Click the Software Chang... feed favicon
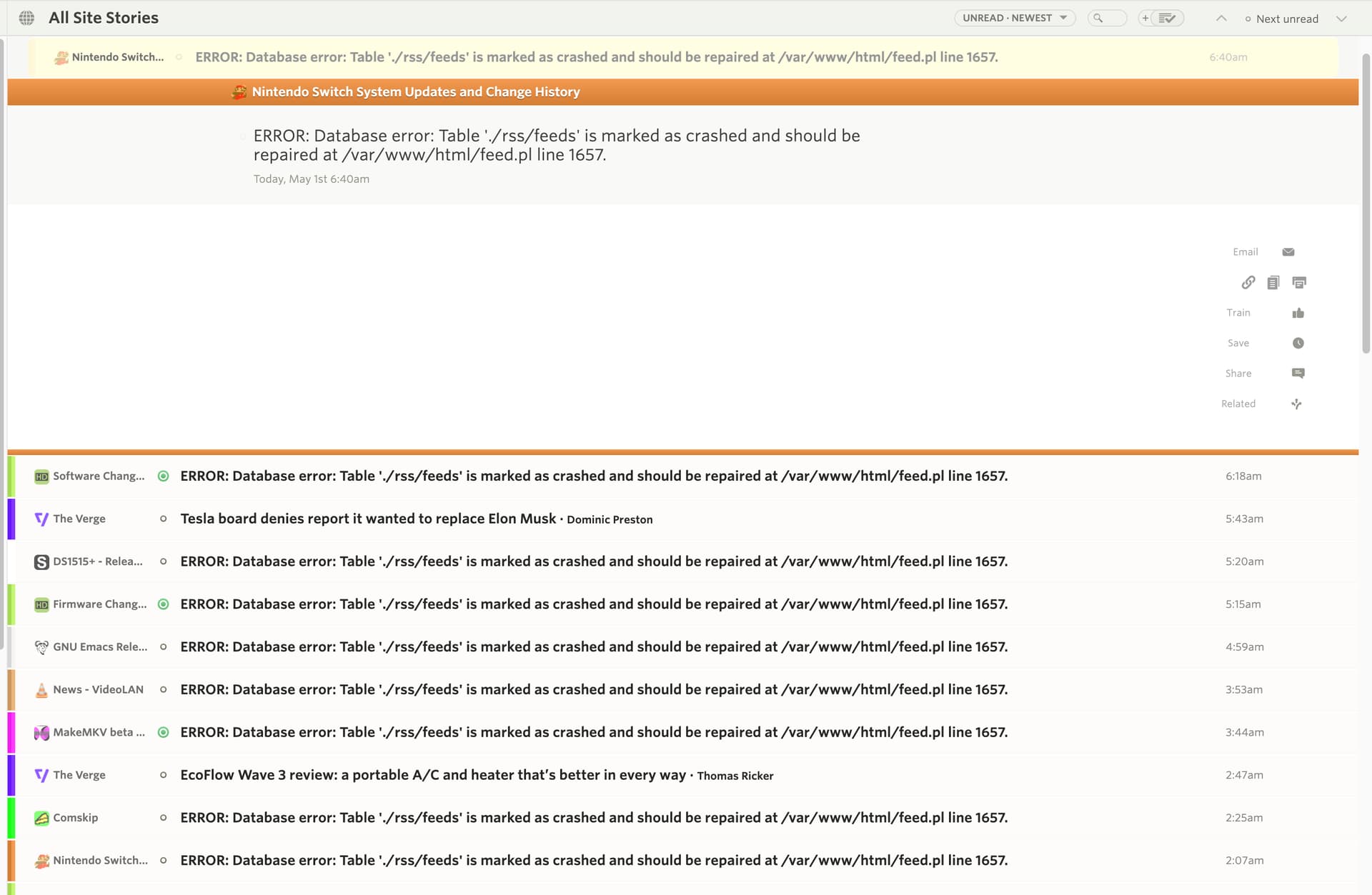The width and height of the screenshot is (1372, 895). 41,476
